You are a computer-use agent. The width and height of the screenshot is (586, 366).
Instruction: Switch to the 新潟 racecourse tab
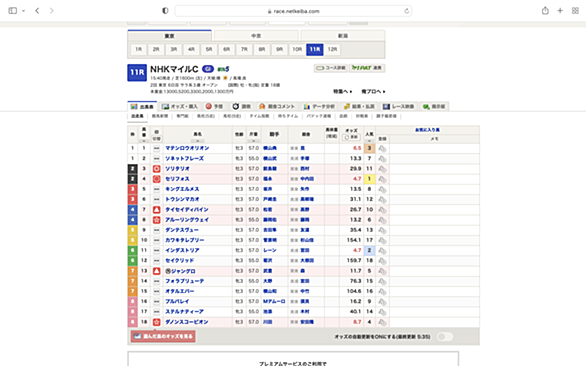pyautogui.click(x=343, y=36)
